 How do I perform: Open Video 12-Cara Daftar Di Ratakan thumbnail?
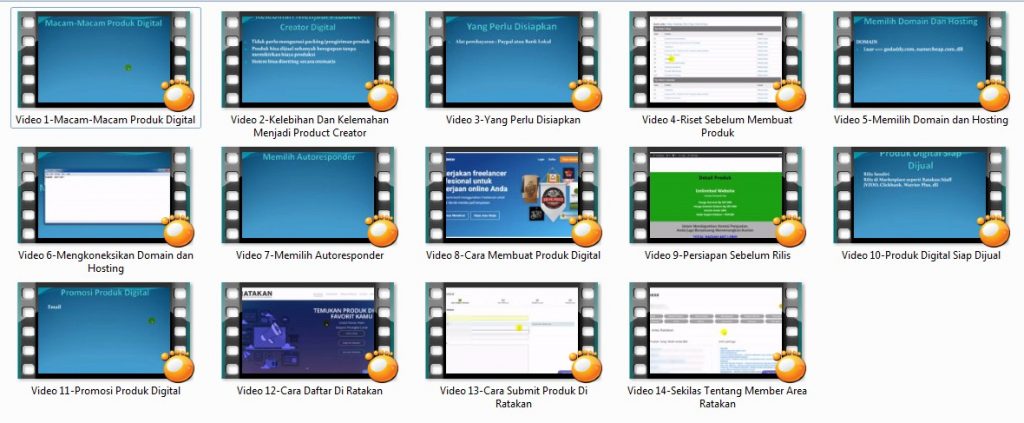coord(309,331)
